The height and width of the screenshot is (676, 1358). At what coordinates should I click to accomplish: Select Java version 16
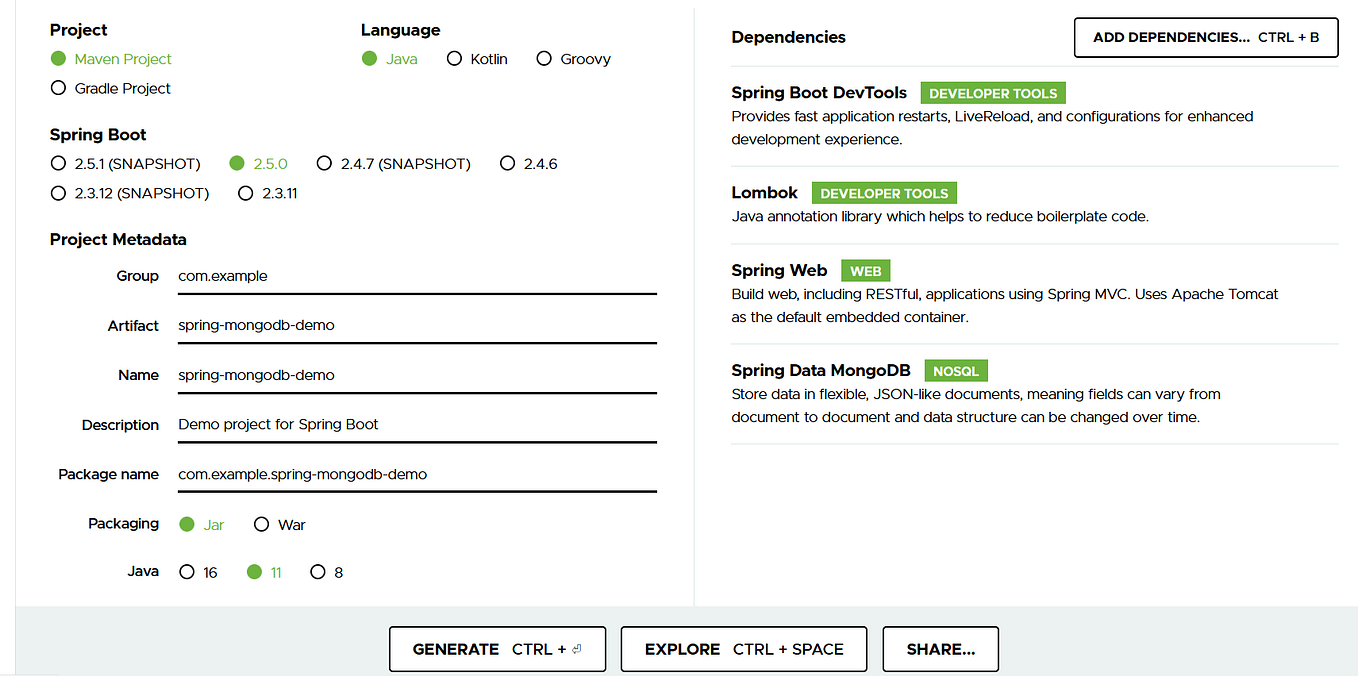[186, 571]
